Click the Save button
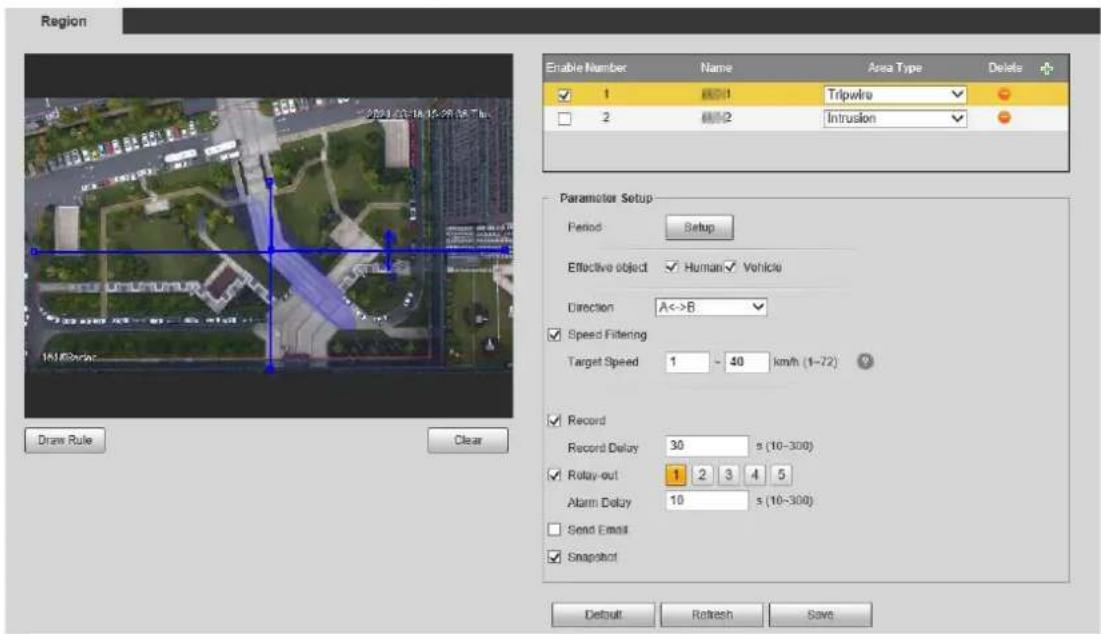The width and height of the screenshot is (1101, 634). [x=820, y=614]
